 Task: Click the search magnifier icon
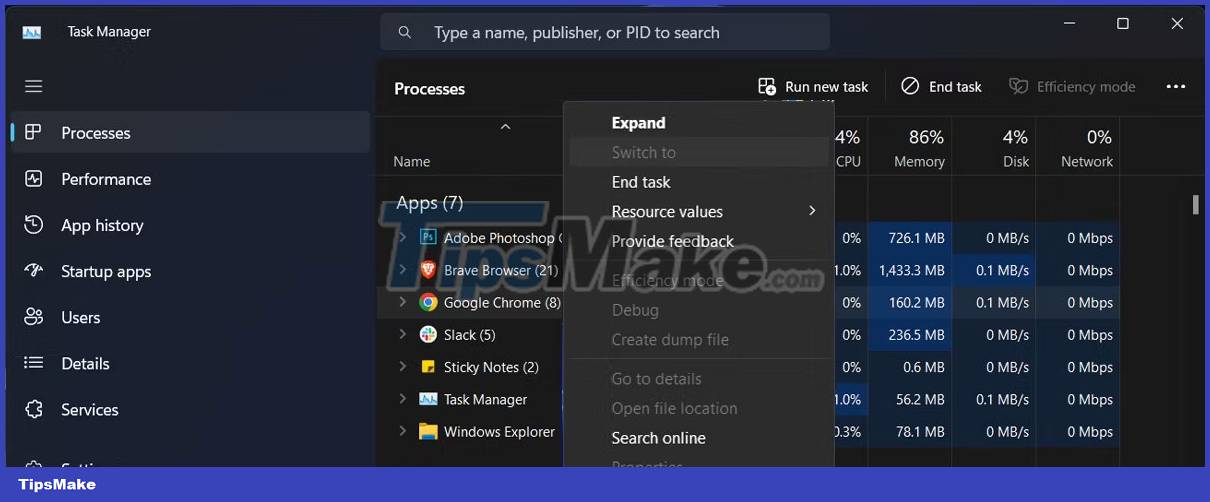pos(405,32)
